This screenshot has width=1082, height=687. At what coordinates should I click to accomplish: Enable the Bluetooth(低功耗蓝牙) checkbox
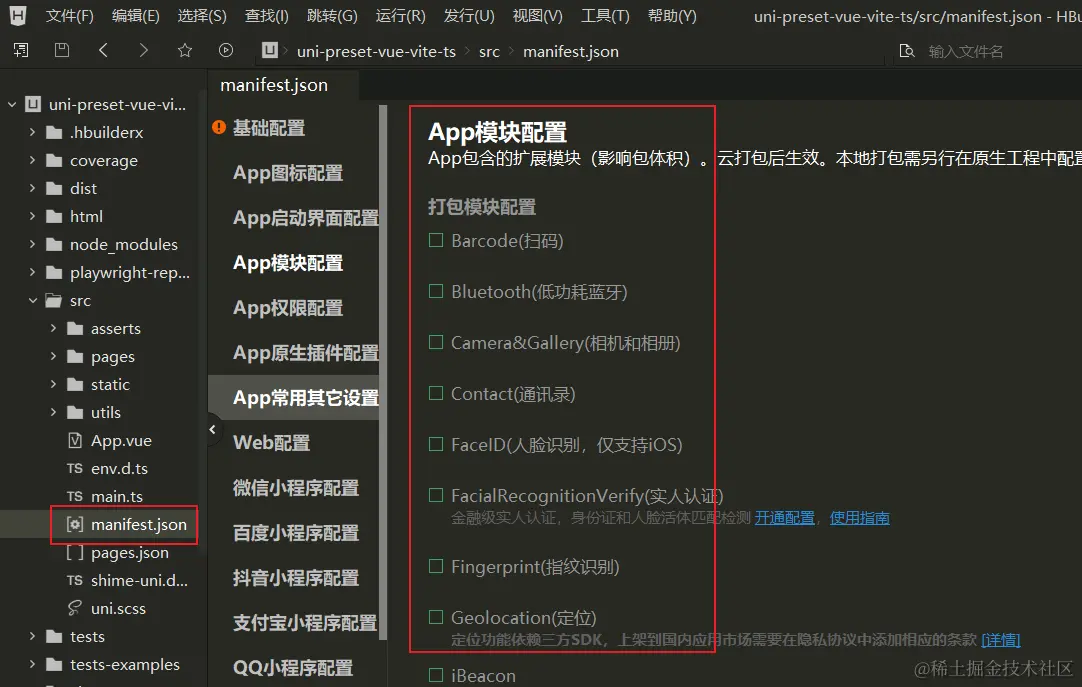435,291
